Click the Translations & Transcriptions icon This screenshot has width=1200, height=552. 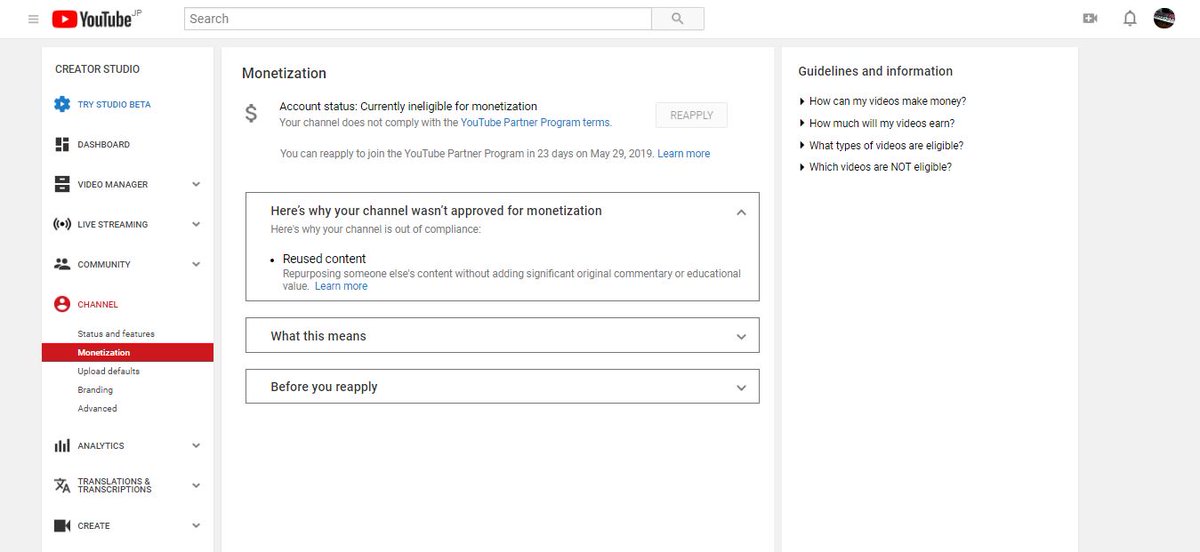(62, 485)
